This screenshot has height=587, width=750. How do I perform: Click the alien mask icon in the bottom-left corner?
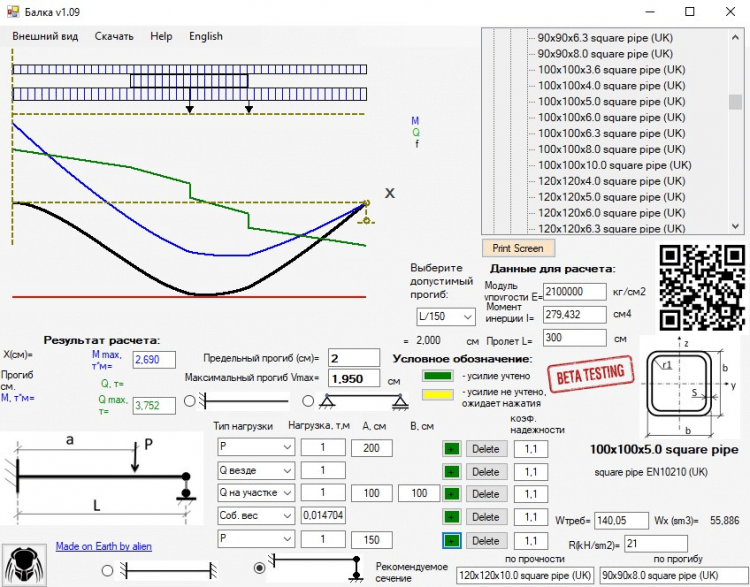pyautogui.click(x=20, y=564)
